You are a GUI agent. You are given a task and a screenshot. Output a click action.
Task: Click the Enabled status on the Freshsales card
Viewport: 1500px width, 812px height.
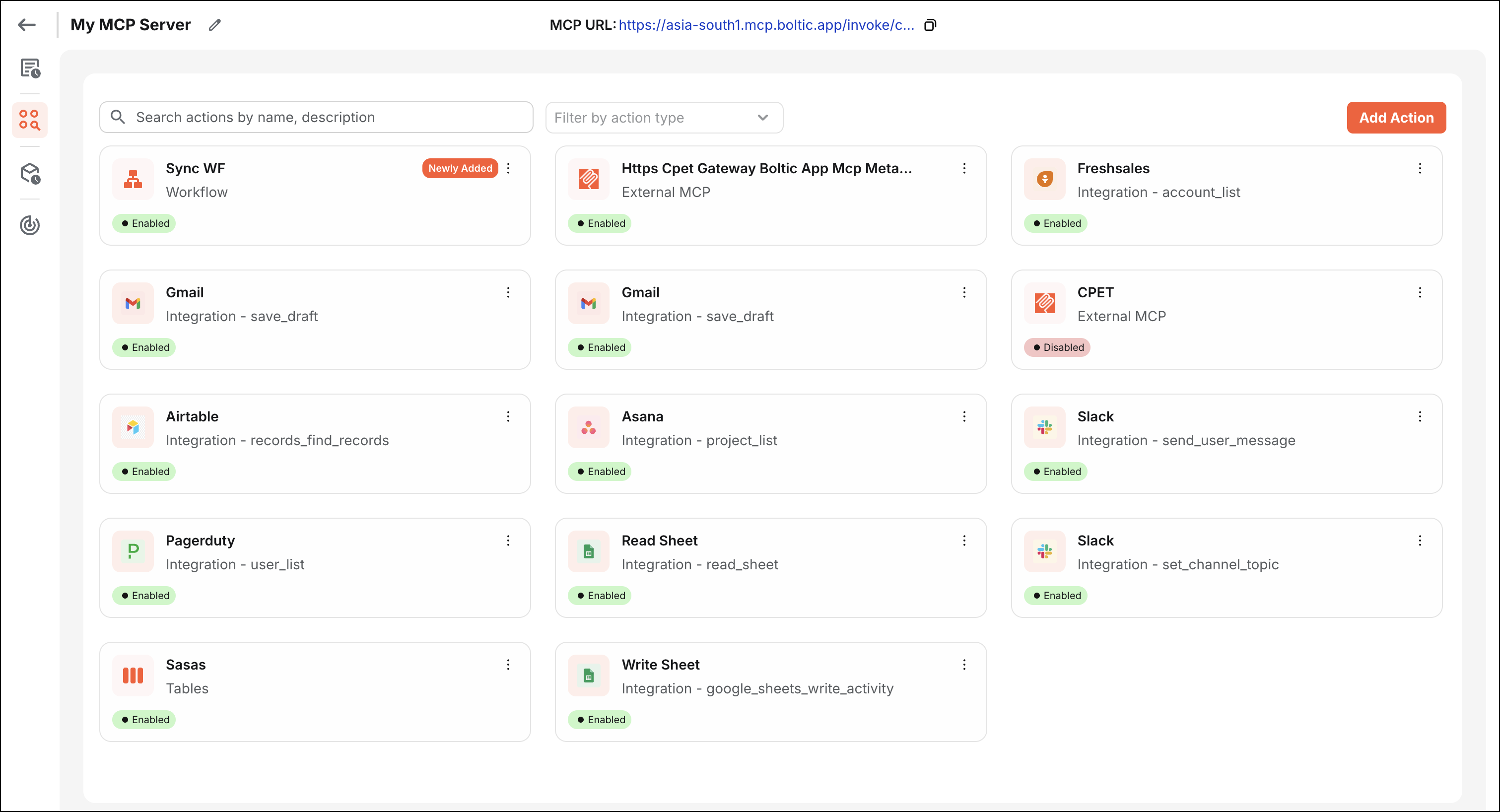coord(1056,223)
